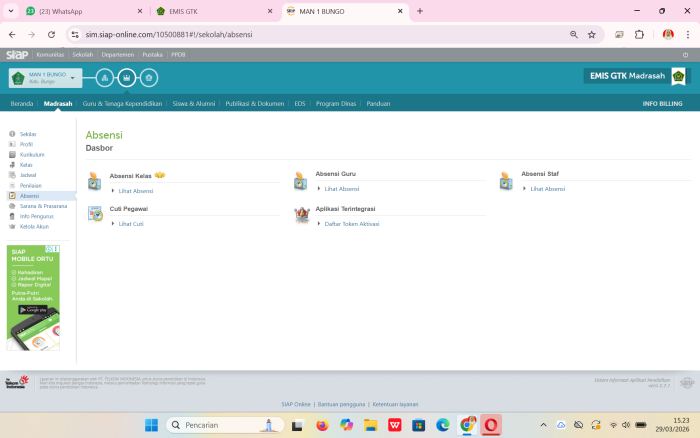Click Bantuan pengguna footer link
The height and width of the screenshot is (438, 700).
point(341,405)
